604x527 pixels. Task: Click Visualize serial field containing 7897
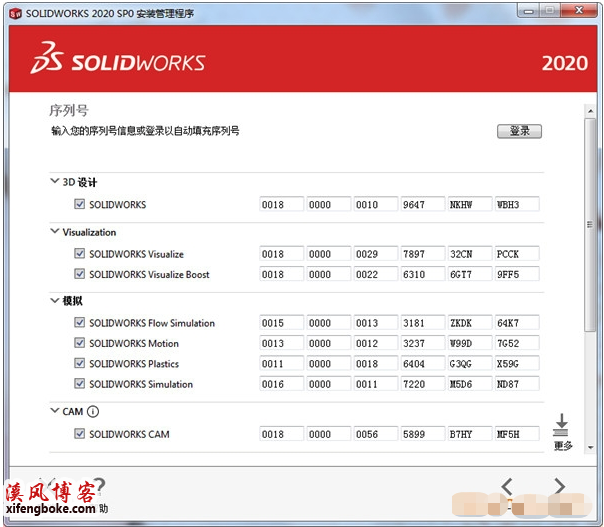[x=423, y=254]
